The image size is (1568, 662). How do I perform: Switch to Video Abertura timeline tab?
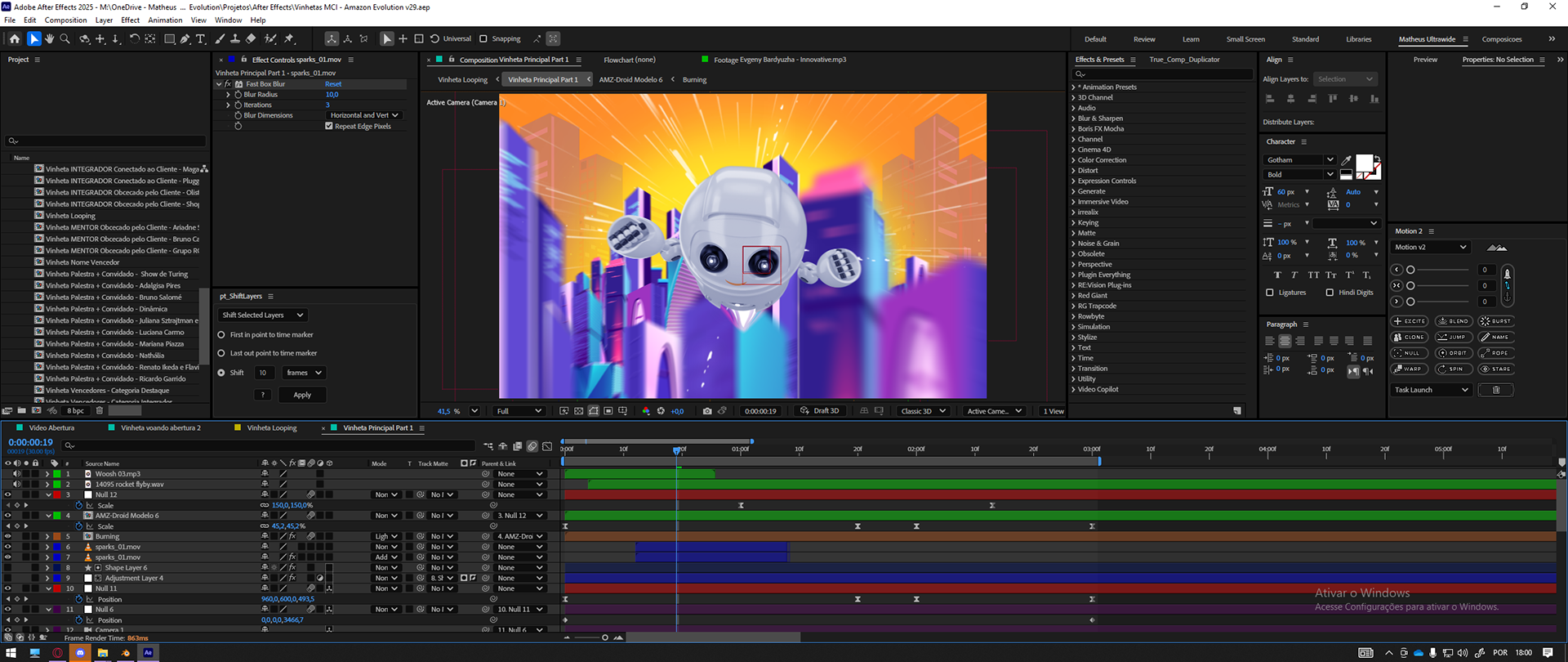pos(51,427)
